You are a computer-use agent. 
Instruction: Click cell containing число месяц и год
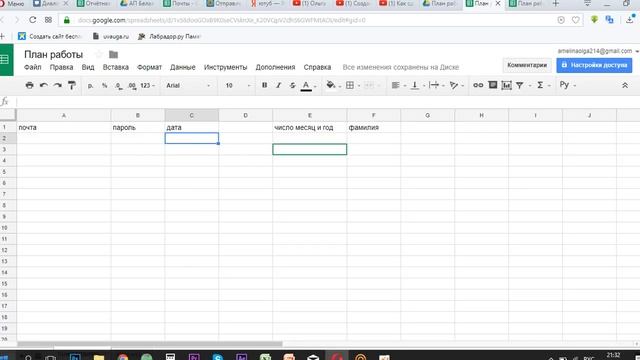[x=310, y=127]
